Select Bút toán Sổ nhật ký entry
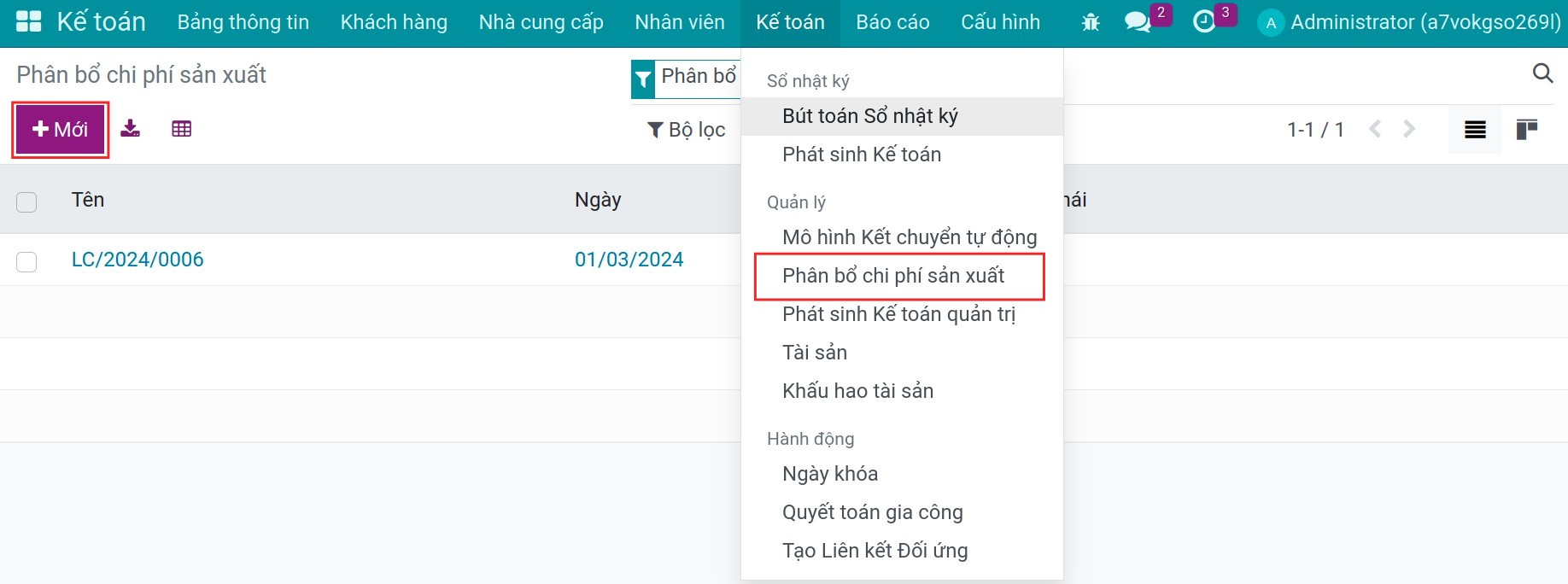This screenshot has height=584, width=1568. click(x=902, y=116)
